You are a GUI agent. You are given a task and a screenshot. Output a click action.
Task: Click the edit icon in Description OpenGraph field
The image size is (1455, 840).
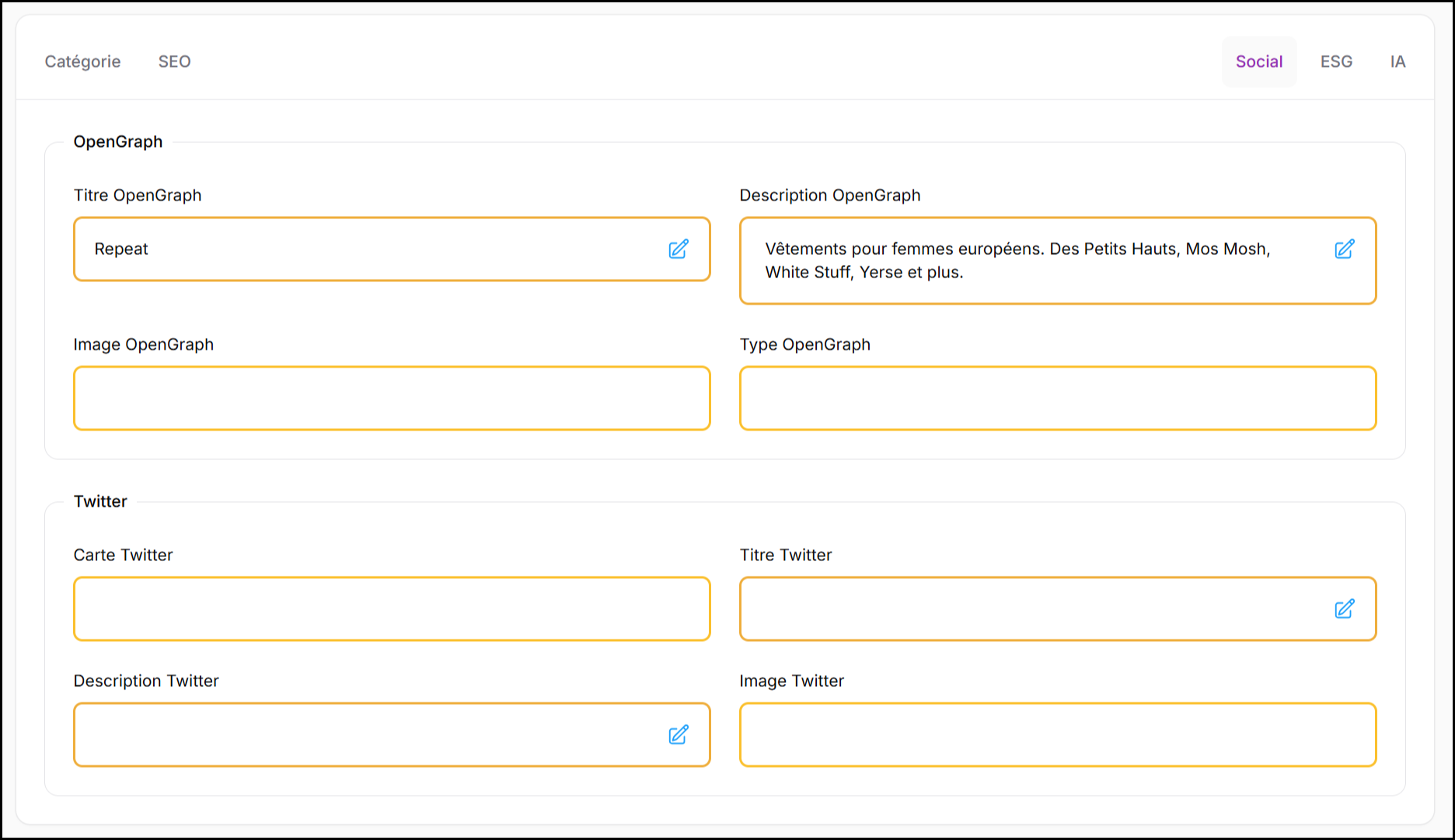click(1344, 249)
